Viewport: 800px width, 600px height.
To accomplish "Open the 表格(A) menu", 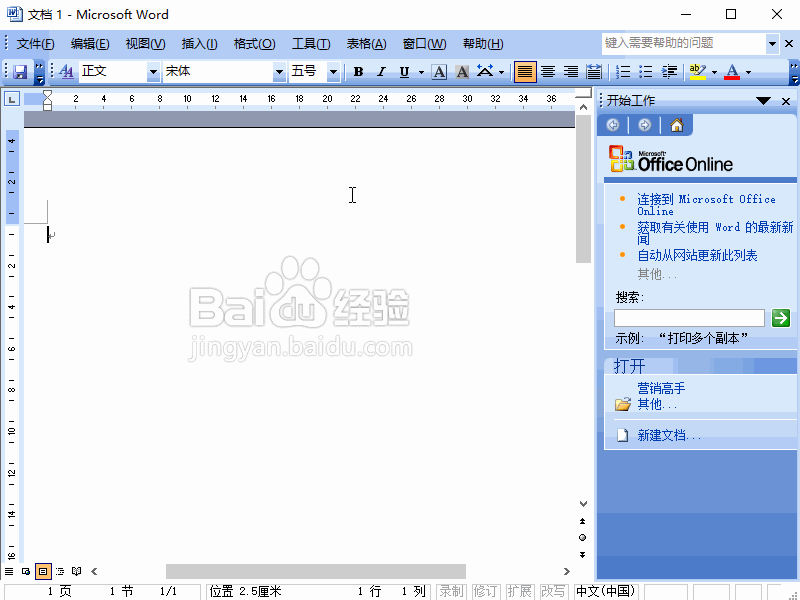I will coord(366,44).
